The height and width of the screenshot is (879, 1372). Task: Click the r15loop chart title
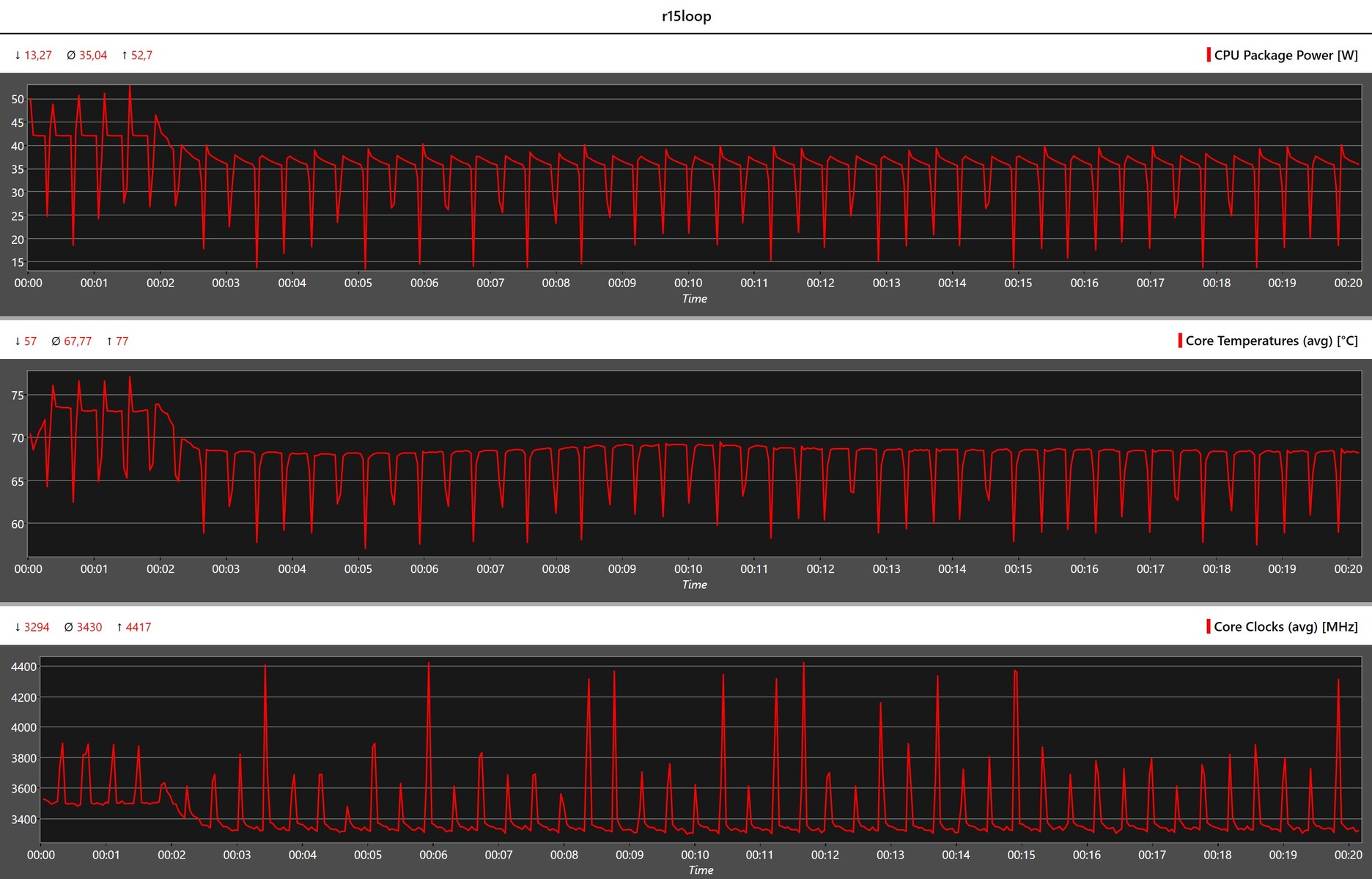point(686,16)
